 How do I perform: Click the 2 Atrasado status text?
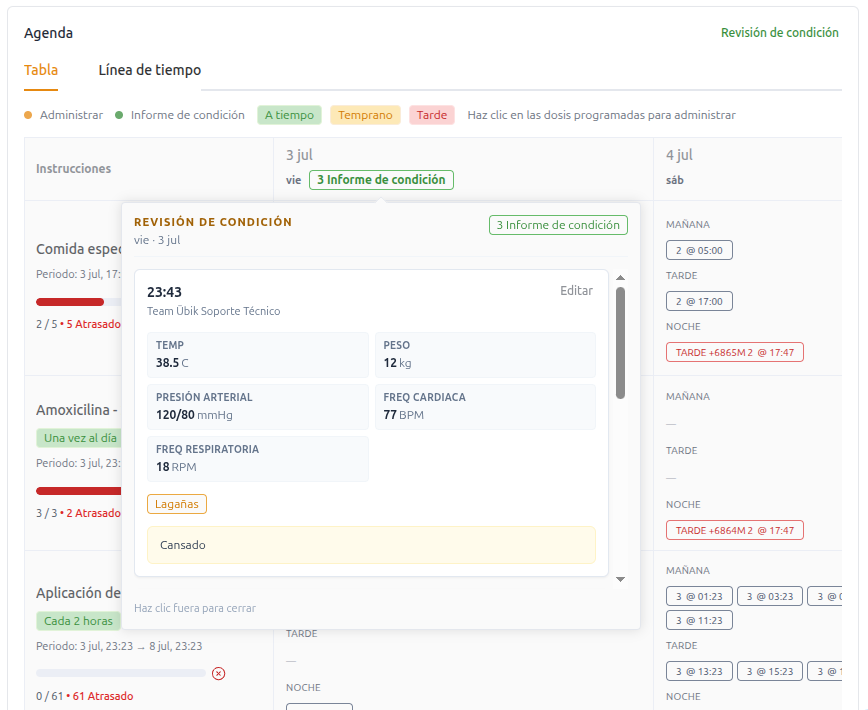coord(94,514)
